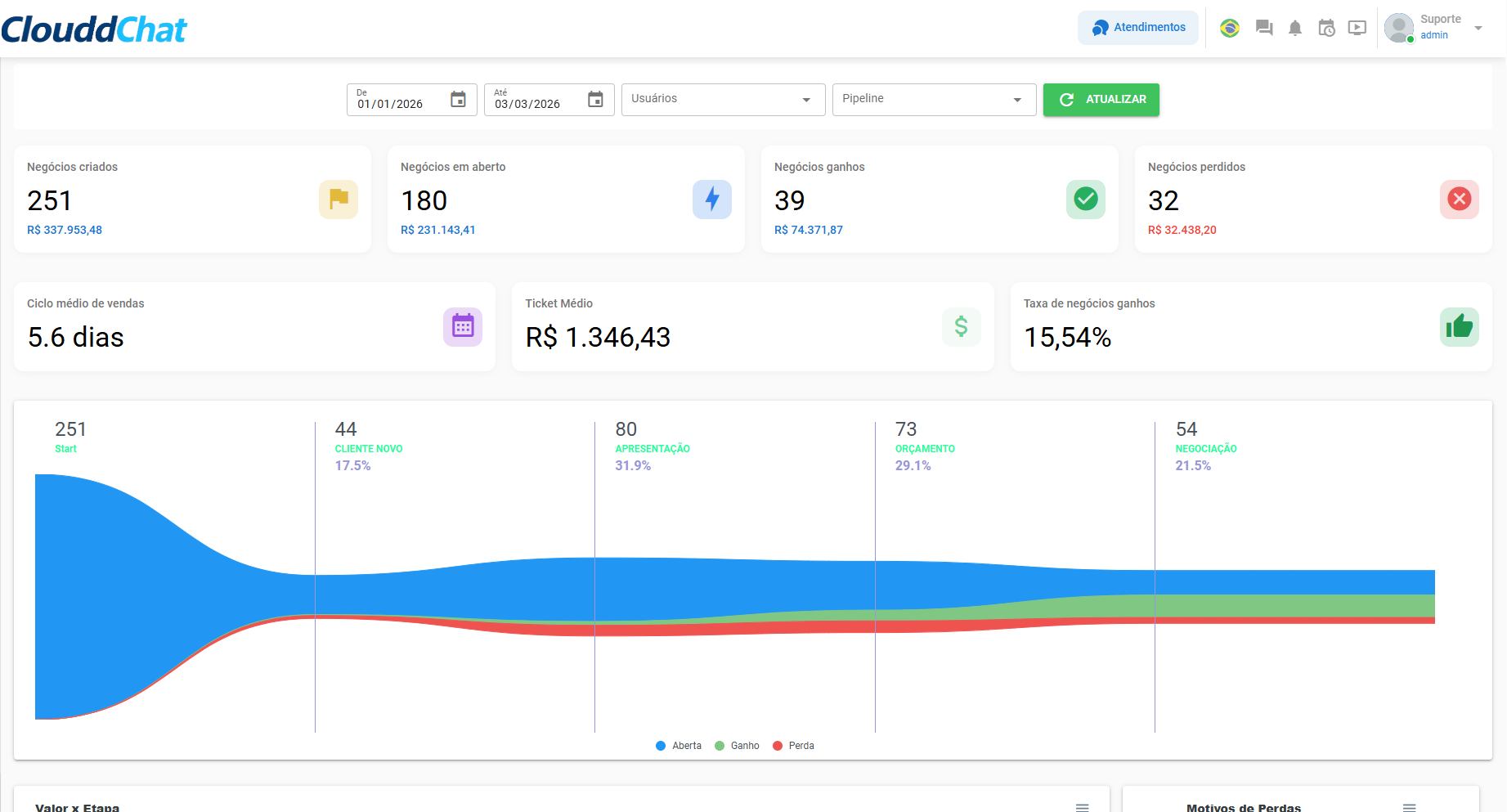Image resolution: width=1507 pixels, height=812 pixels.
Task: Toggle the Ganho legend item
Action: click(x=736, y=745)
